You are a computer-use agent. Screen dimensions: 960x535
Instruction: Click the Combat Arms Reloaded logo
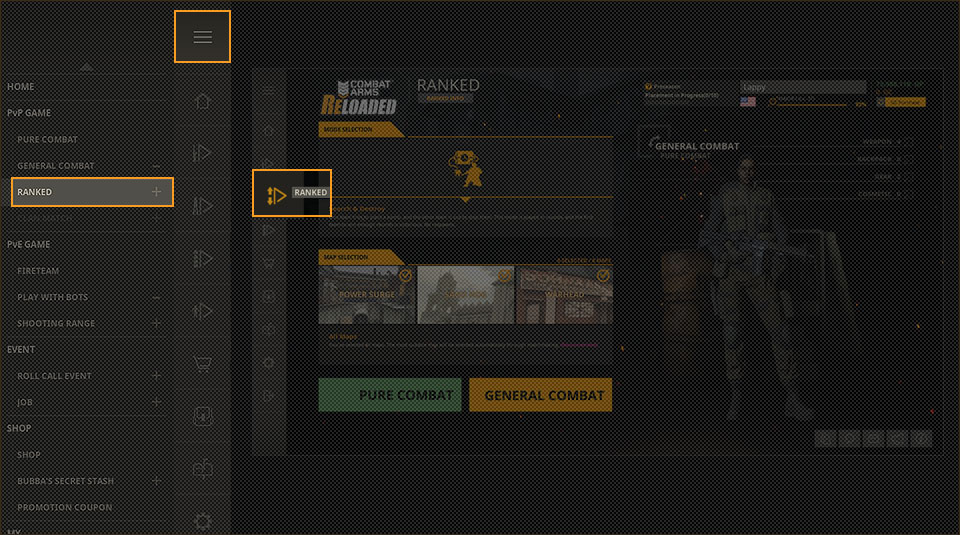pyautogui.click(x=359, y=97)
